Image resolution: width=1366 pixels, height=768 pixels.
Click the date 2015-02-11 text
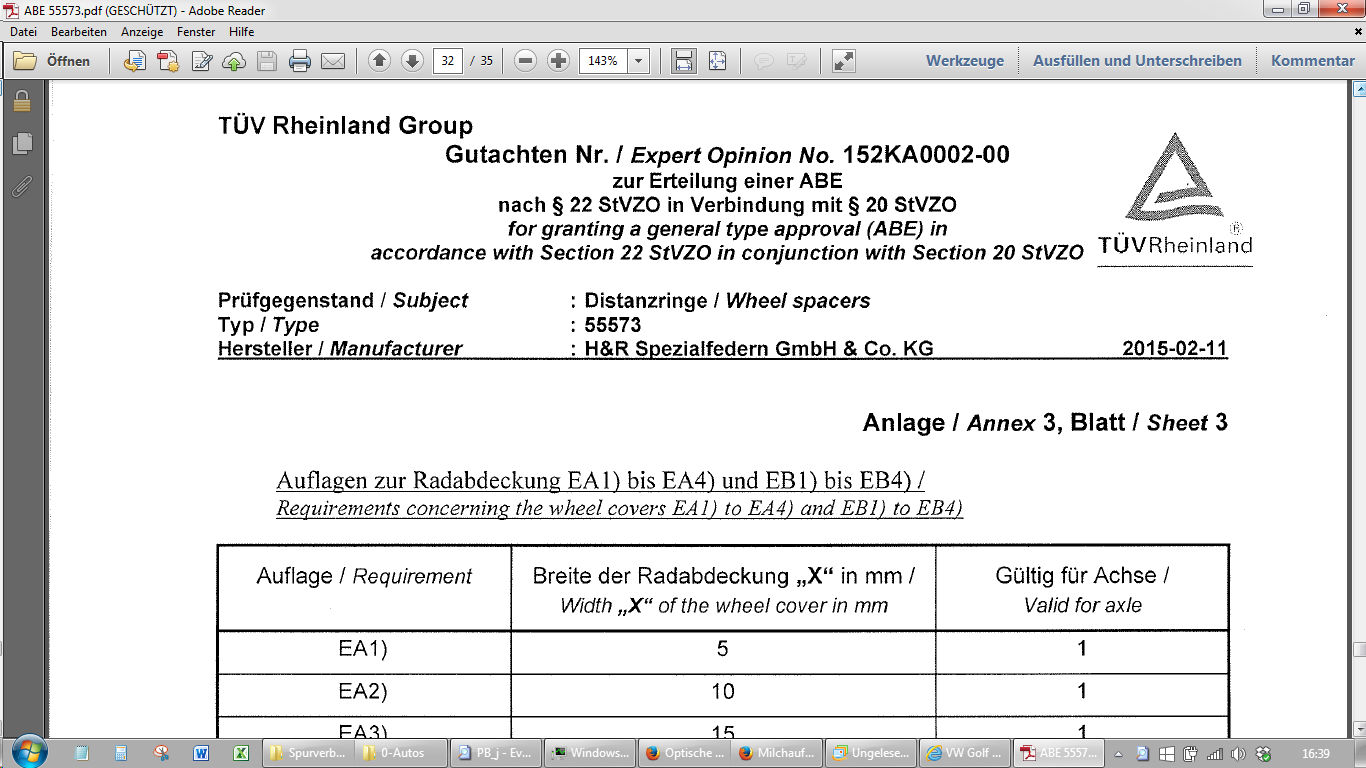click(1175, 348)
